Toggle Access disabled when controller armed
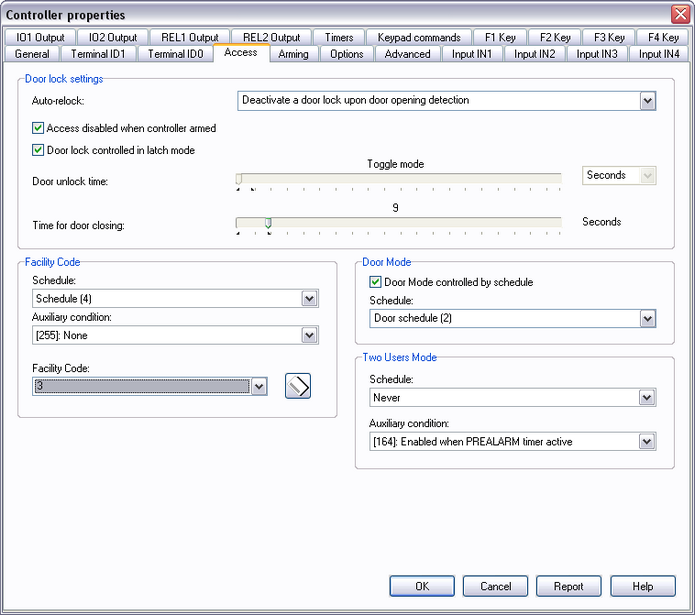 pyautogui.click(x=38, y=129)
